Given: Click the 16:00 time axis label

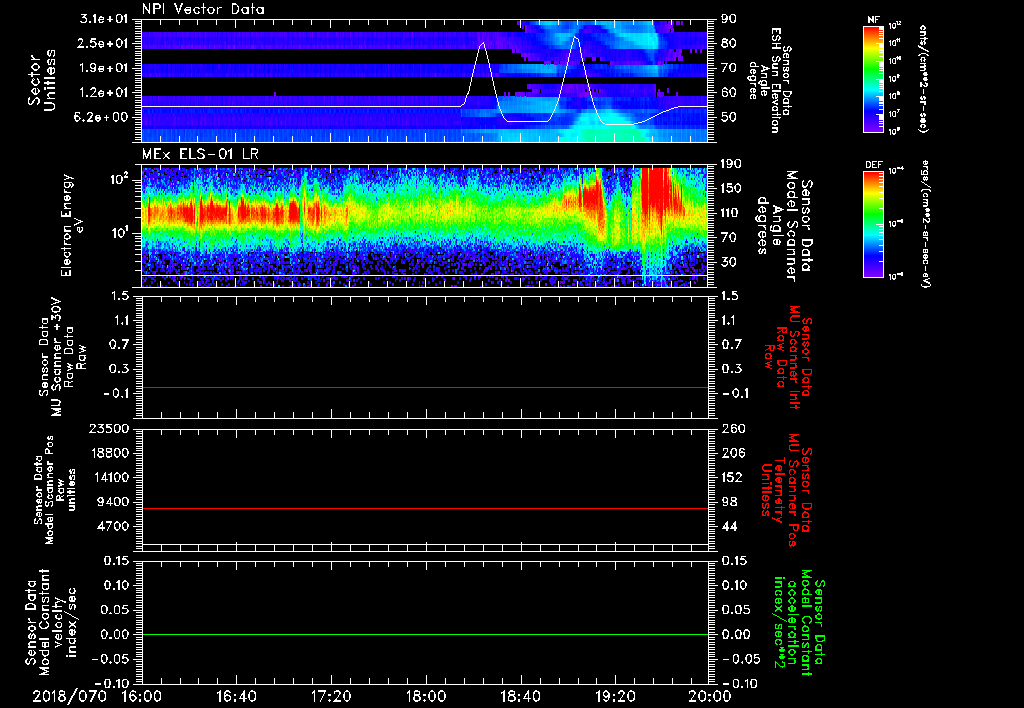Looking at the screenshot, I should pyautogui.click(x=142, y=696).
